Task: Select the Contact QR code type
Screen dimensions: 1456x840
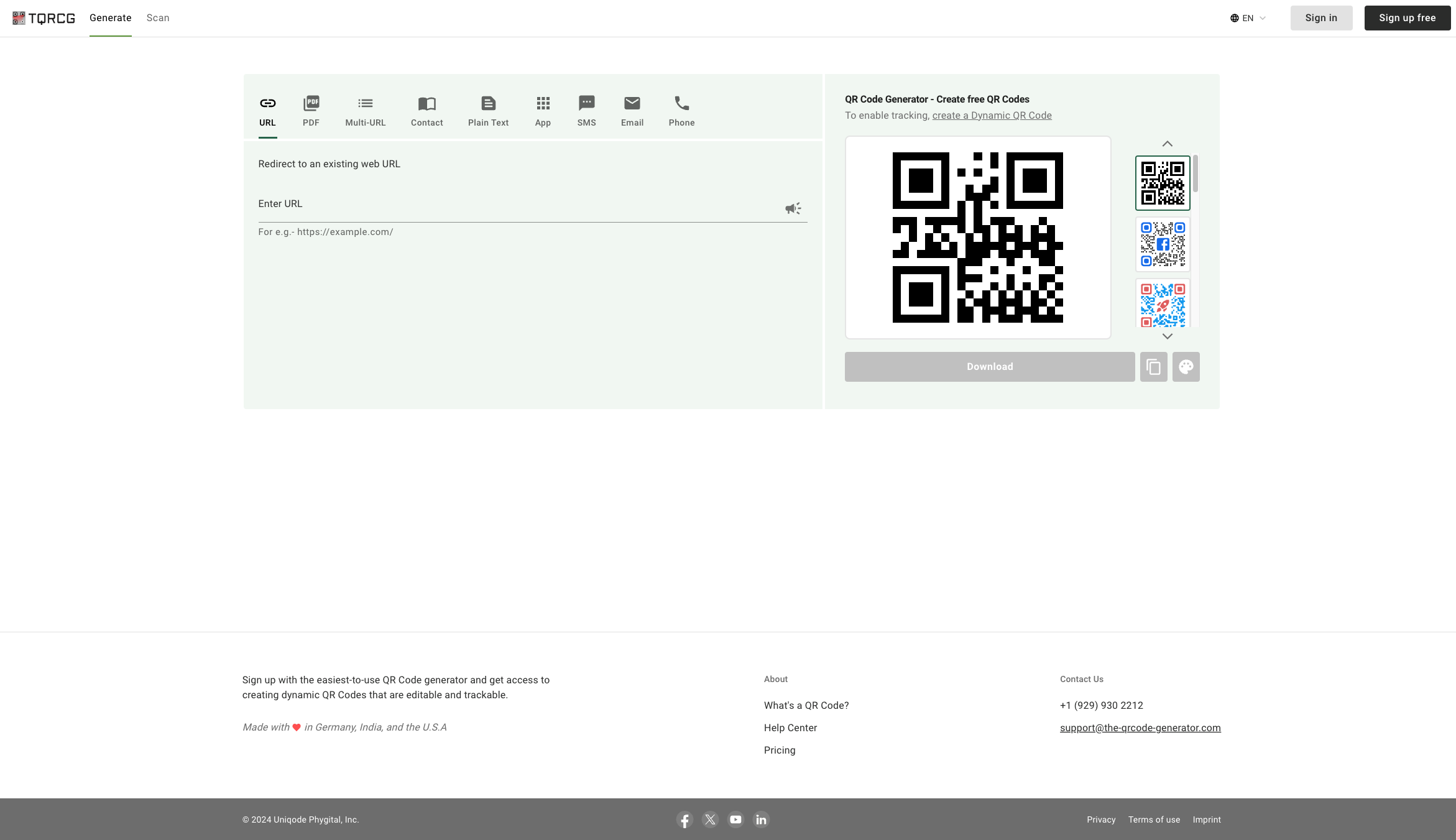Action: (426, 110)
